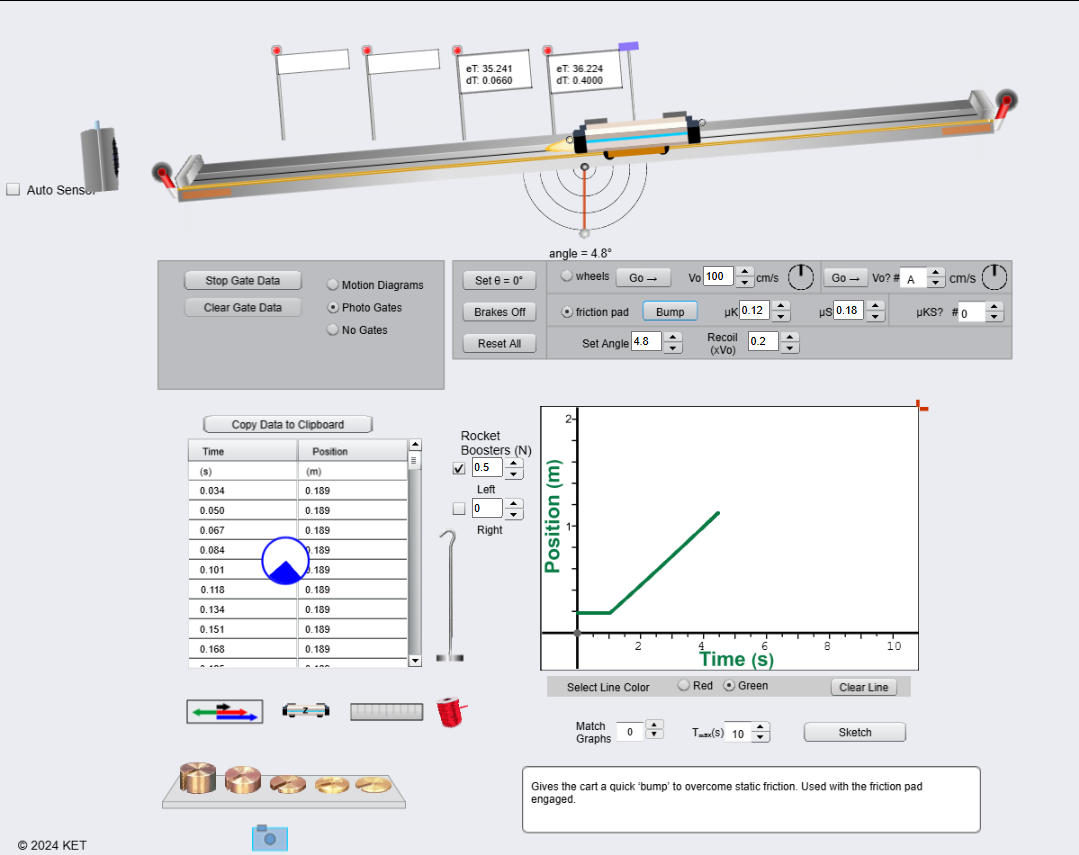Click the ruler tool icon
The height and width of the screenshot is (855, 1079).
coord(387,711)
